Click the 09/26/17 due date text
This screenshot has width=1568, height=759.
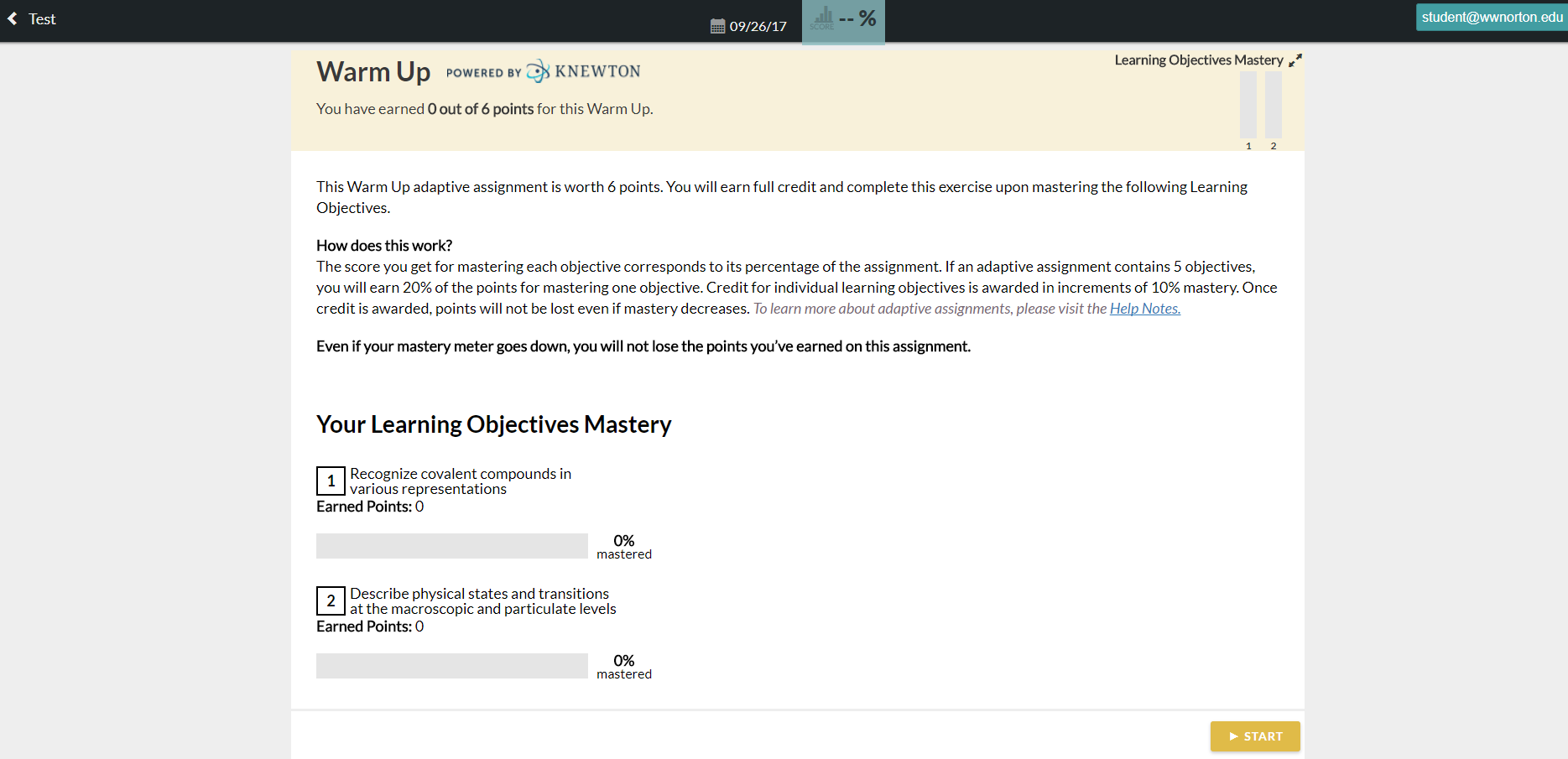pyautogui.click(x=758, y=26)
